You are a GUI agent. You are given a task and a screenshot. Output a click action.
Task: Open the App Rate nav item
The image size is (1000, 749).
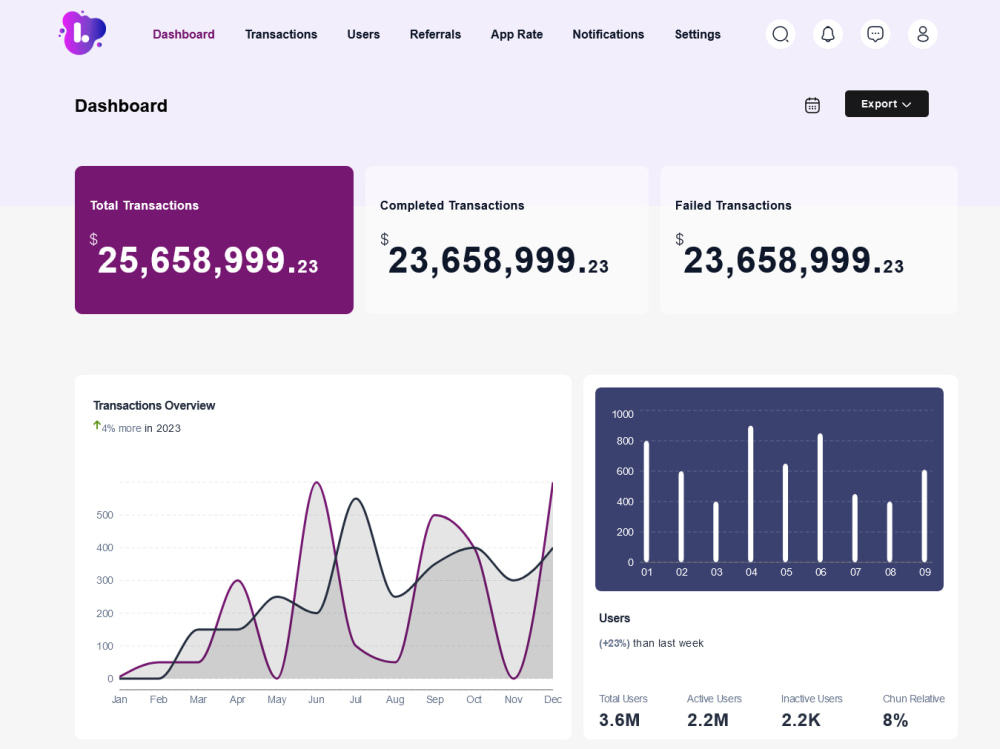pyautogui.click(x=517, y=34)
